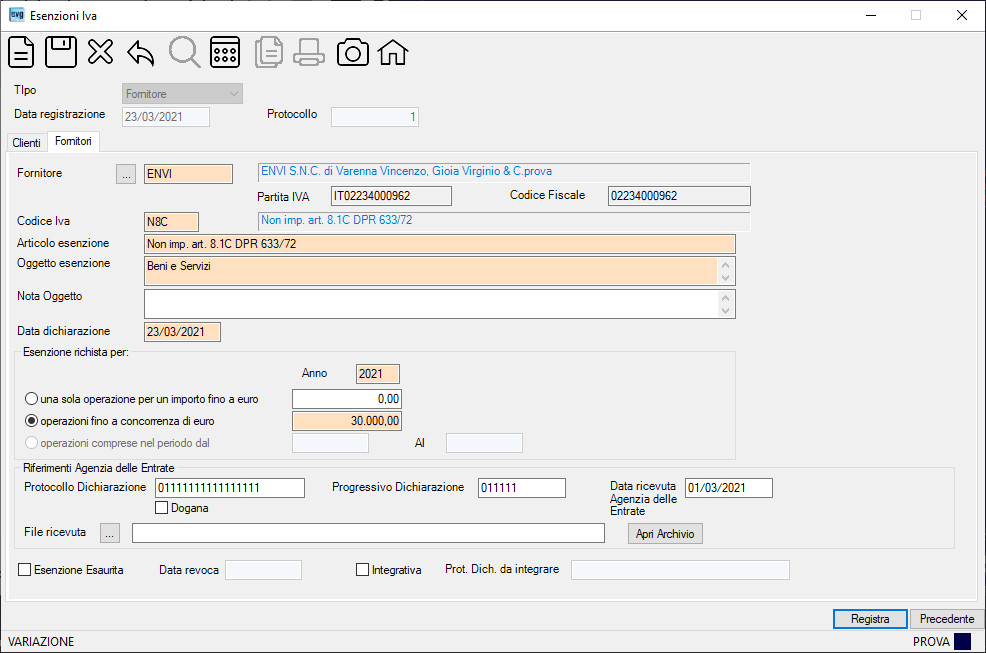Image resolution: width=986 pixels, height=653 pixels.
Task: Go home using the house icon
Action: 393,52
